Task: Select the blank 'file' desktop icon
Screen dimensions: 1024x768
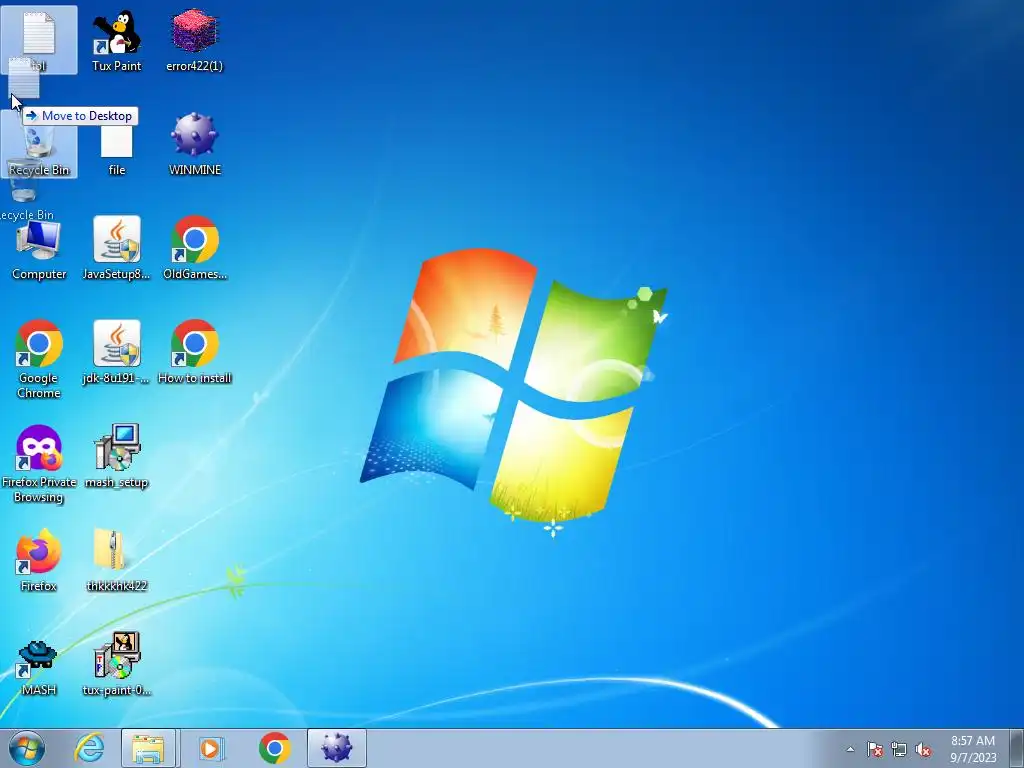Action: (x=116, y=151)
